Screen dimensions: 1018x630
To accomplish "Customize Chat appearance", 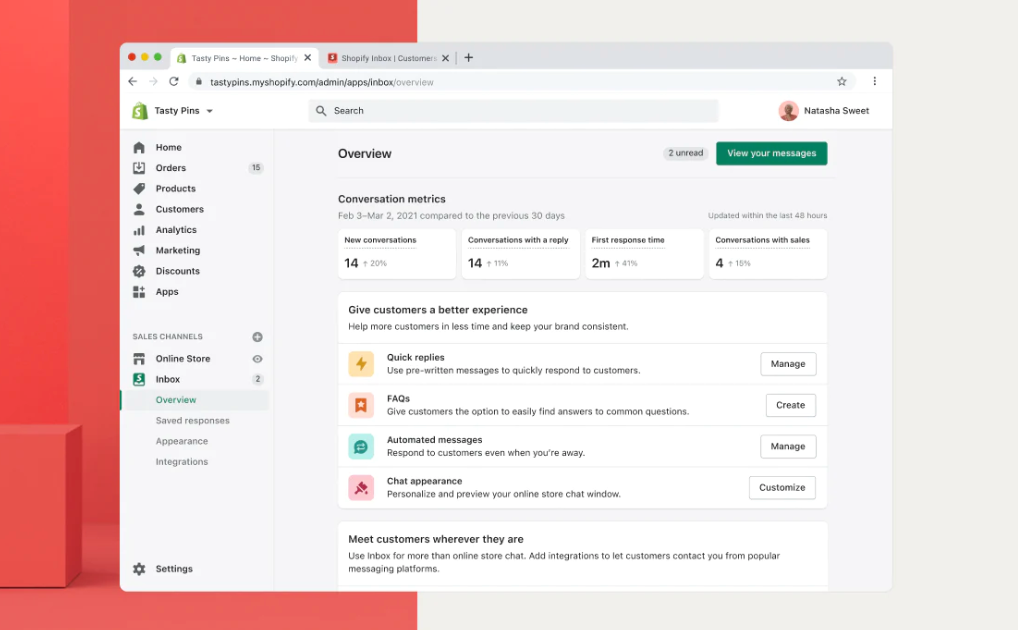I will tap(782, 488).
